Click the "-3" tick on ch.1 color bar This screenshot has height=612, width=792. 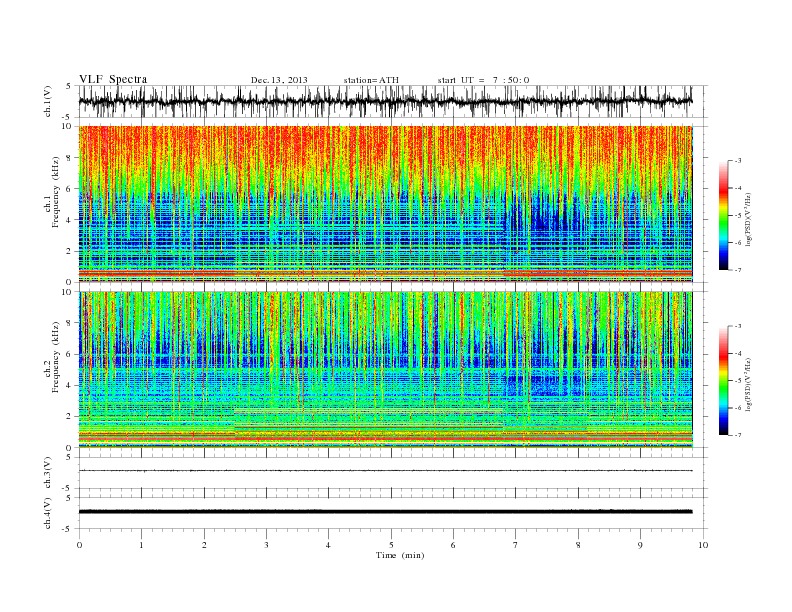(738, 161)
